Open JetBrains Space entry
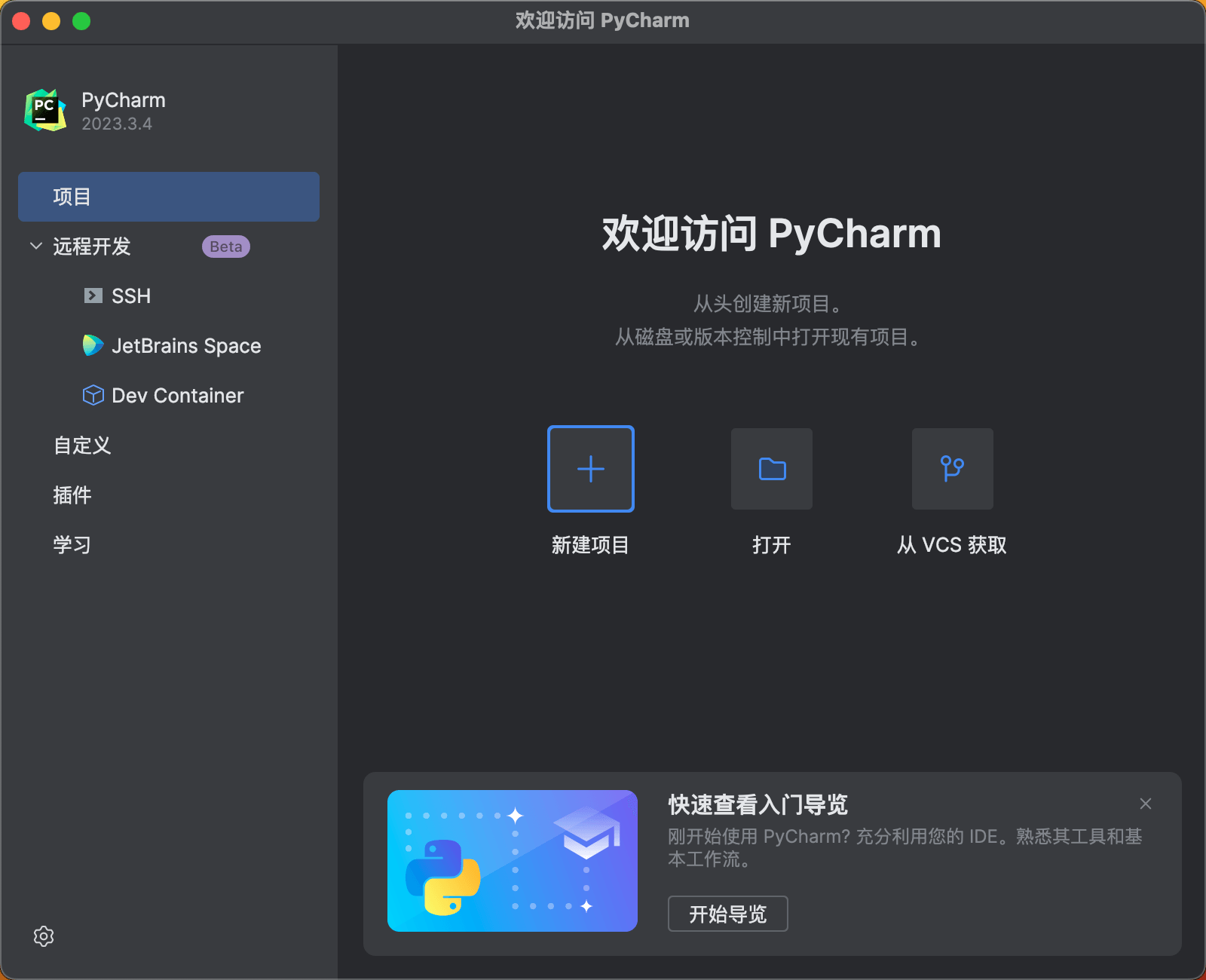 click(186, 346)
